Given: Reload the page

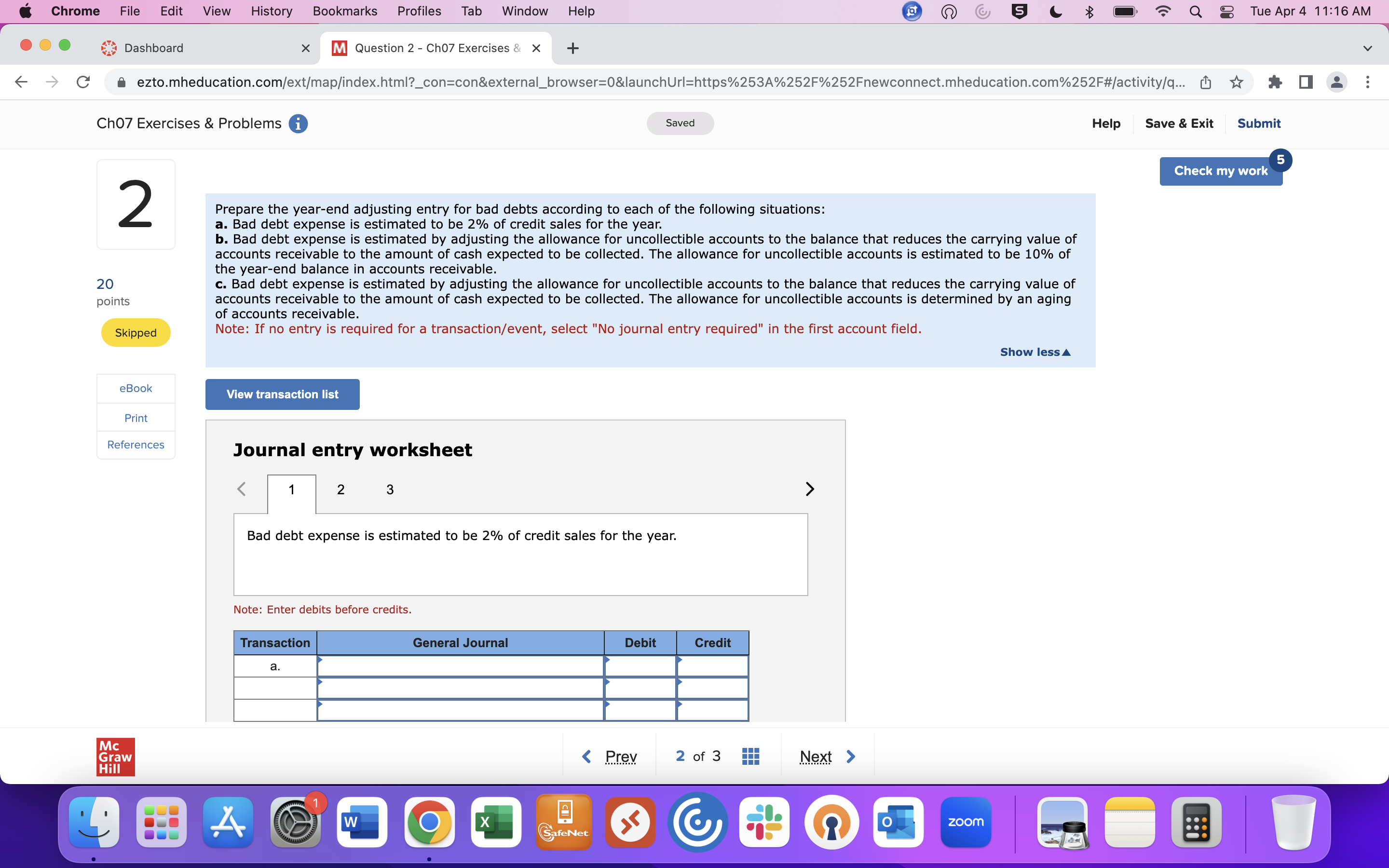Looking at the screenshot, I should [x=83, y=82].
